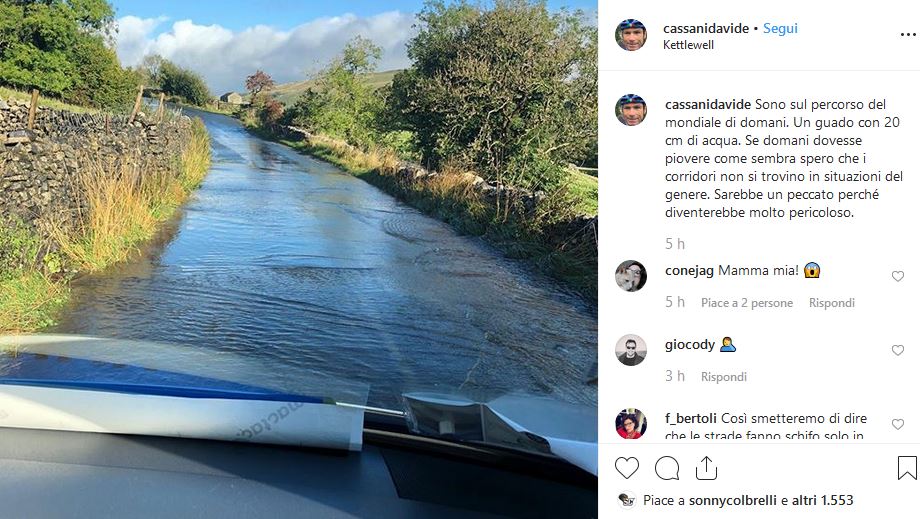Image resolution: width=920 pixels, height=519 pixels.
Task: Open the Kettlewell location link
Action: 688,45
